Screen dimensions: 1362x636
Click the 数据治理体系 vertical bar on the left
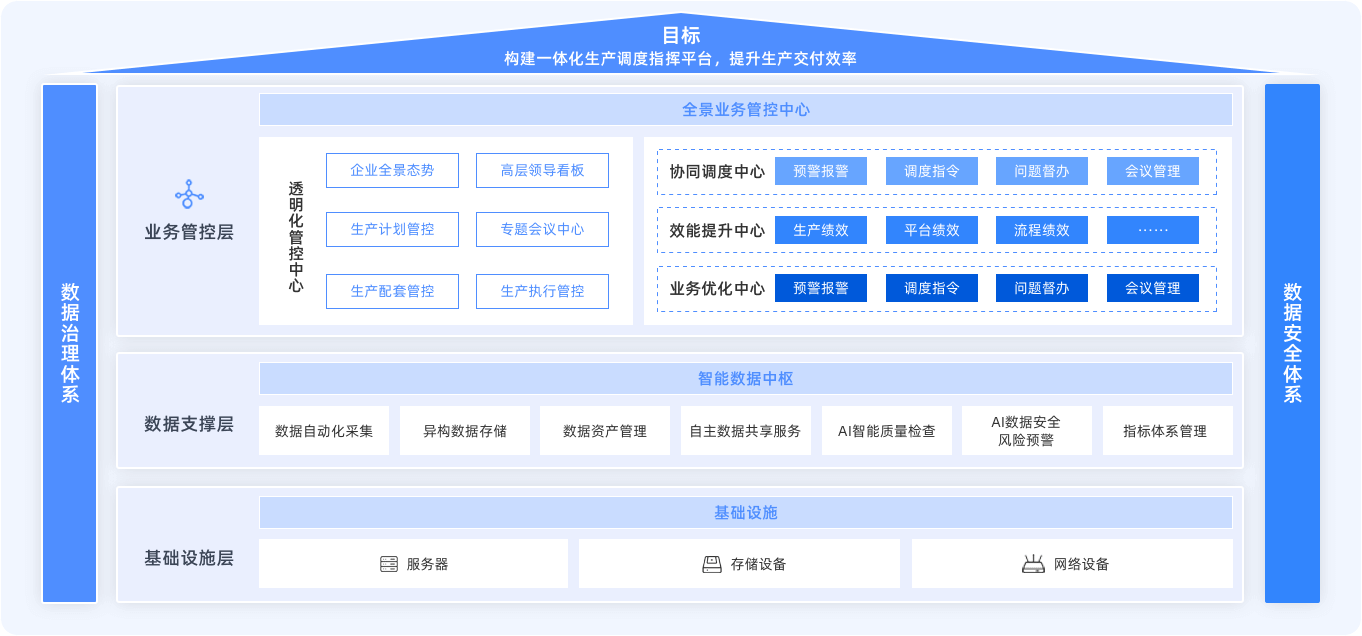tap(70, 343)
